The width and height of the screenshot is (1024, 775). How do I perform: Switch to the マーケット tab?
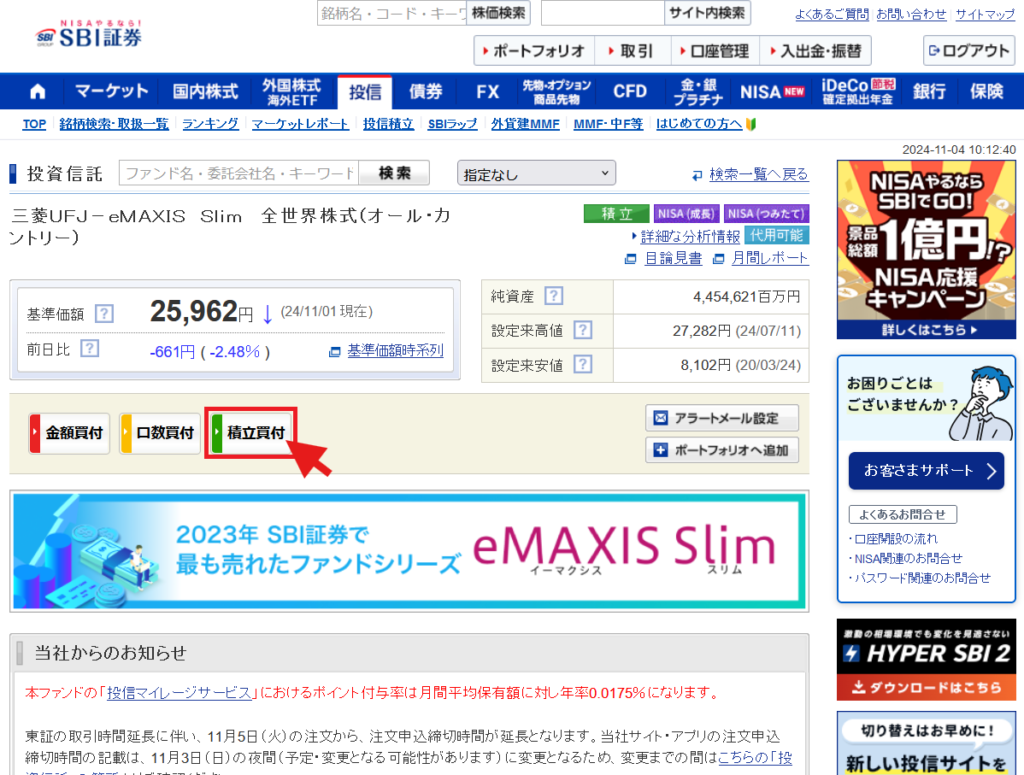112,91
